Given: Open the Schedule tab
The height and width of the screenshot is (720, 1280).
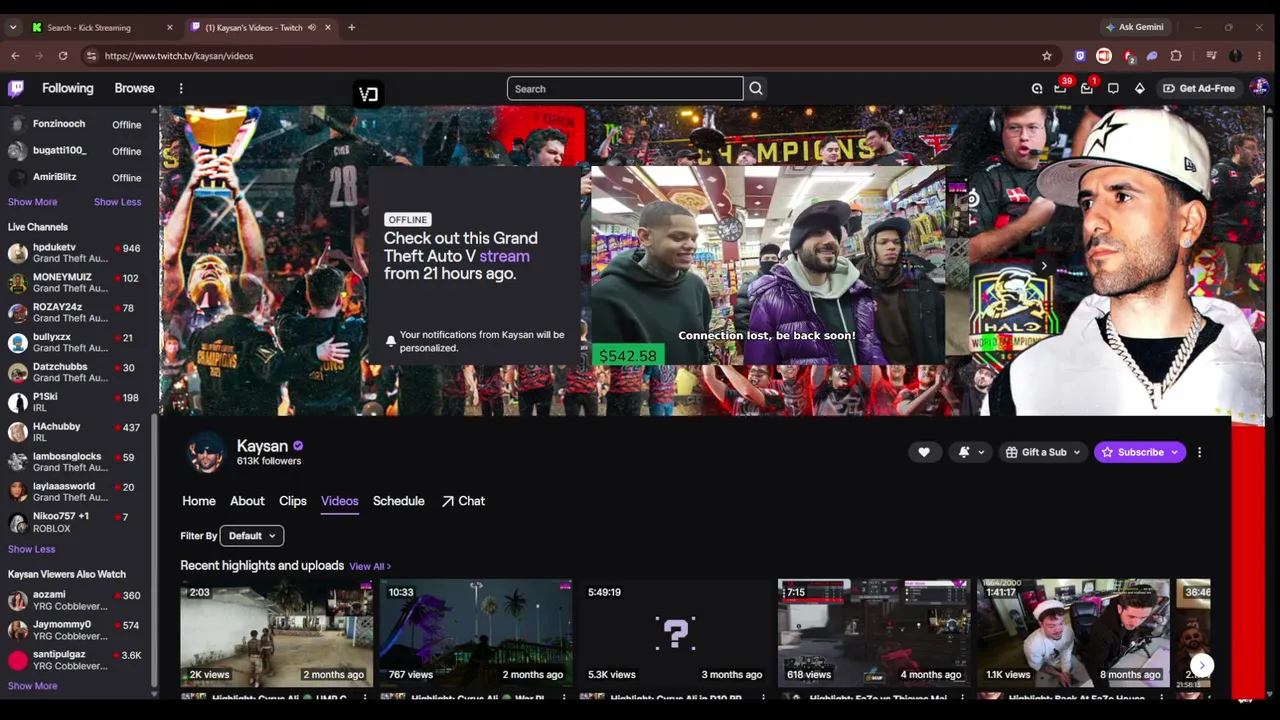Looking at the screenshot, I should point(399,501).
